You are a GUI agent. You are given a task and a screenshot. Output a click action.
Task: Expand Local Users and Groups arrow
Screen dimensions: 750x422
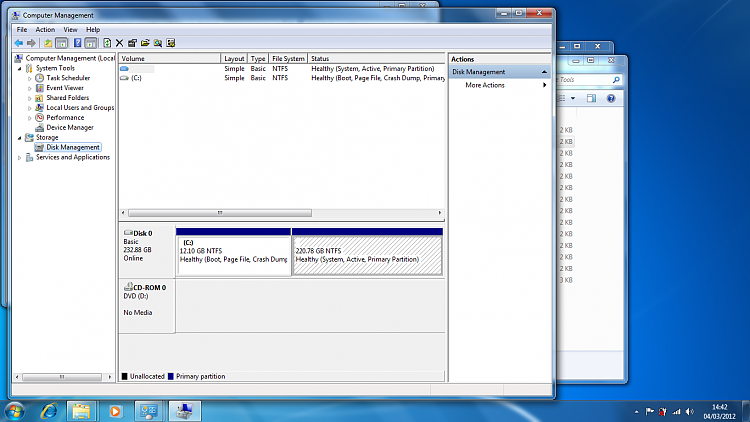(30, 108)
